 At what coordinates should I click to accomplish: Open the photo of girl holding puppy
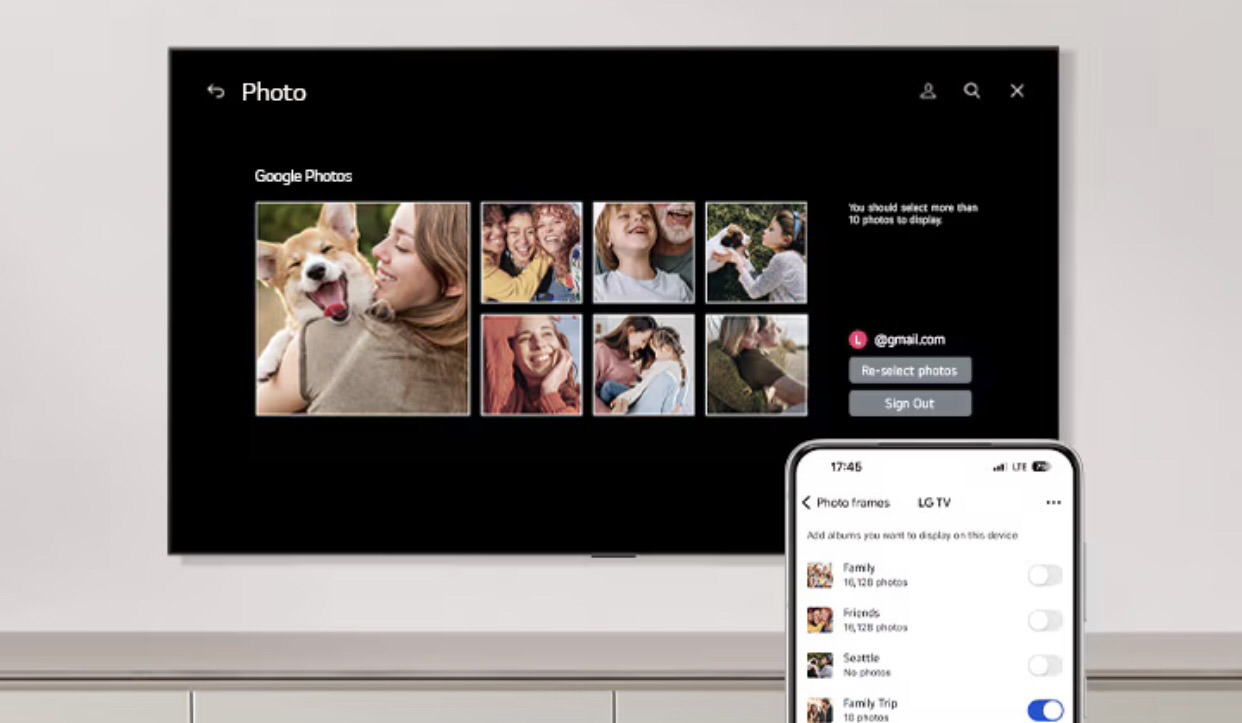(756, 252)
